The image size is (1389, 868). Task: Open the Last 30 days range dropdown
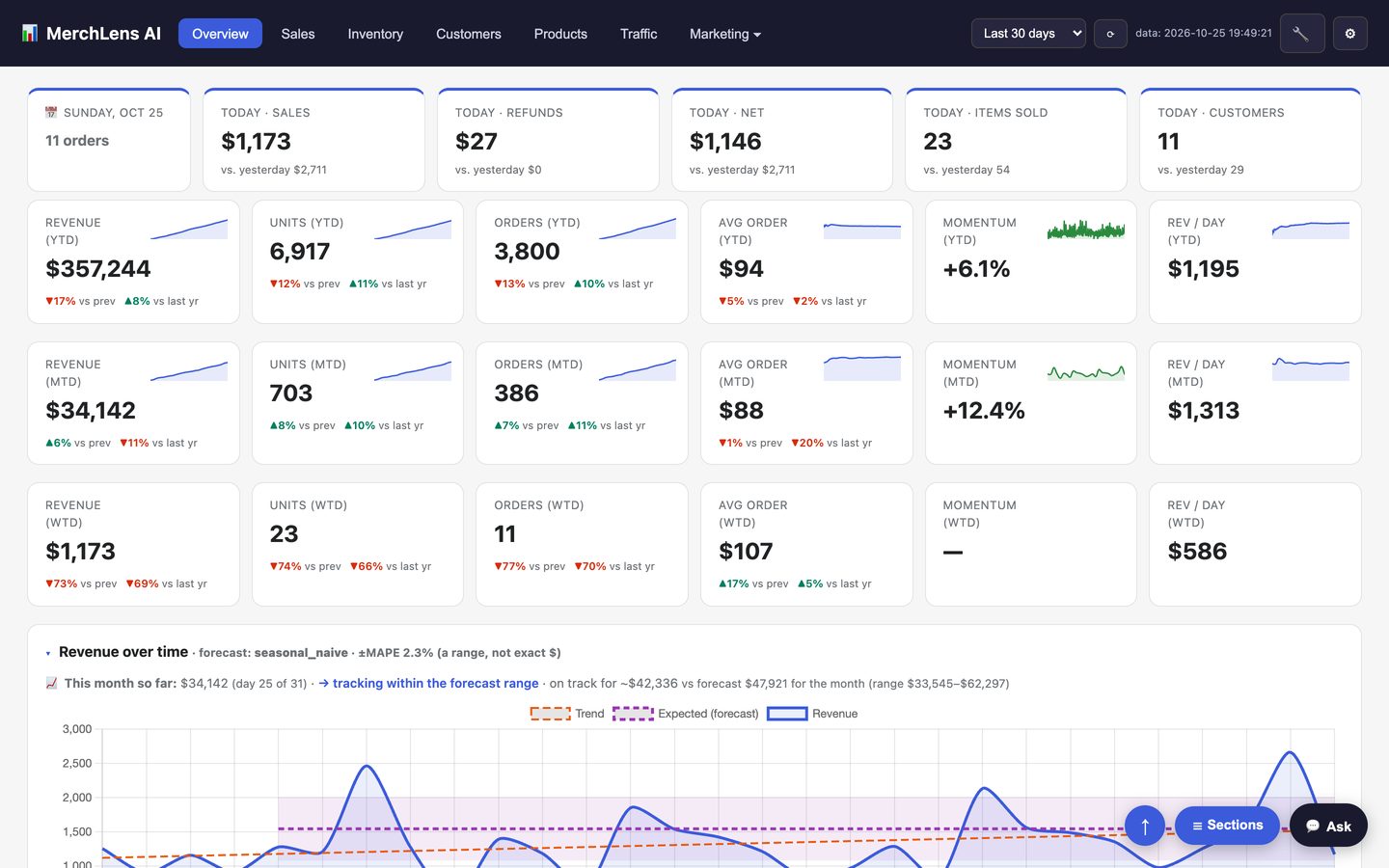click(x=1028, y=34)
